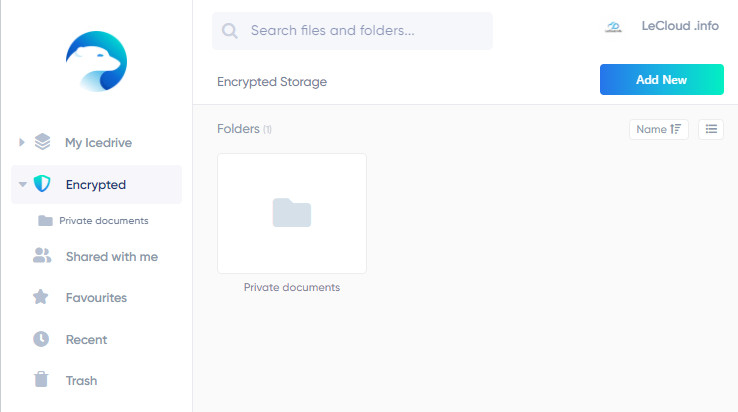Click the Trash bin icon
Image resolution: width=738 pixels, height=412 pixels.
[x=41, y=379]
